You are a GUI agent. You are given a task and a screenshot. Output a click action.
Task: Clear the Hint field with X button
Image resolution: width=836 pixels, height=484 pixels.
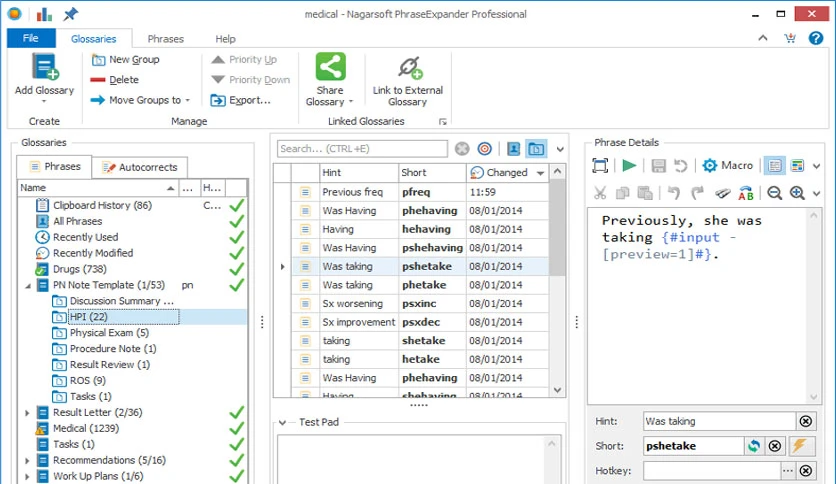pos(806,421)
